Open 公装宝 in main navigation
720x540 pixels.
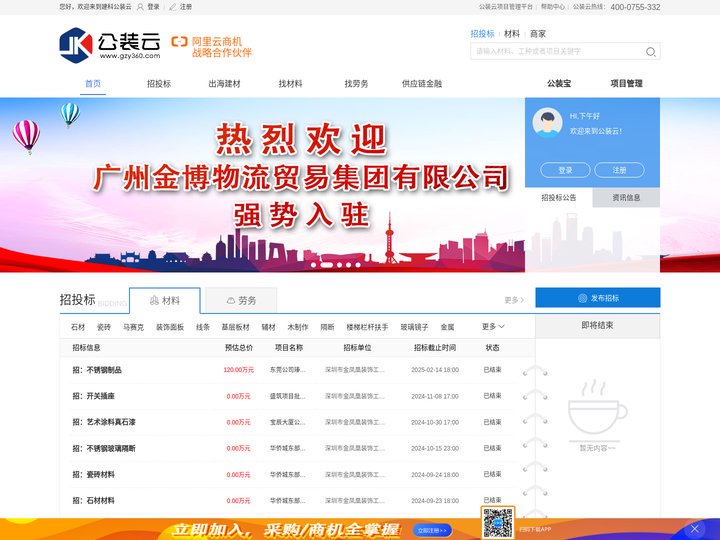point(559,84)
